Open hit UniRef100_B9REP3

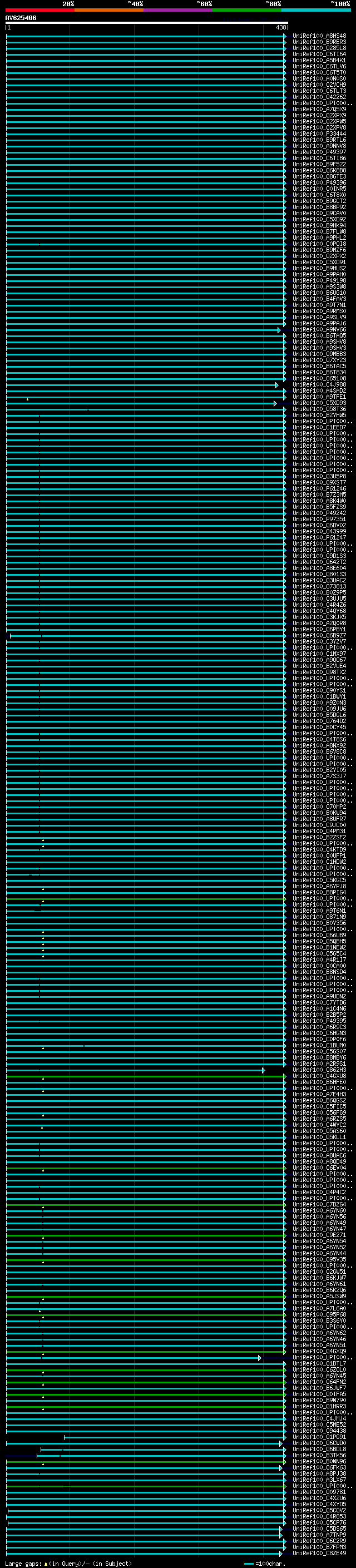[x=319, y=42]
